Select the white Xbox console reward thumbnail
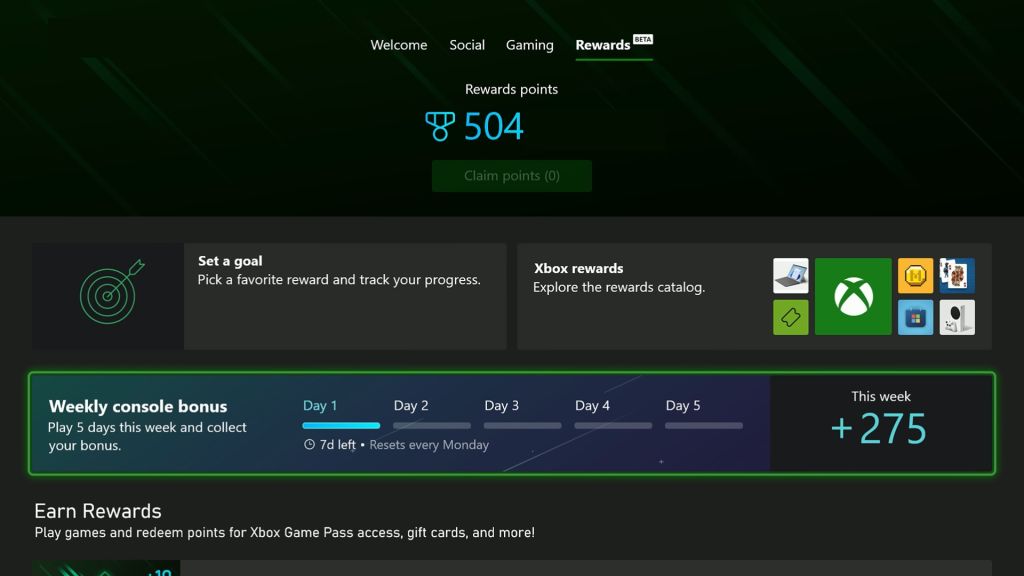The width and height of the screenshot is (1024, 576). (x=957, y=317)
